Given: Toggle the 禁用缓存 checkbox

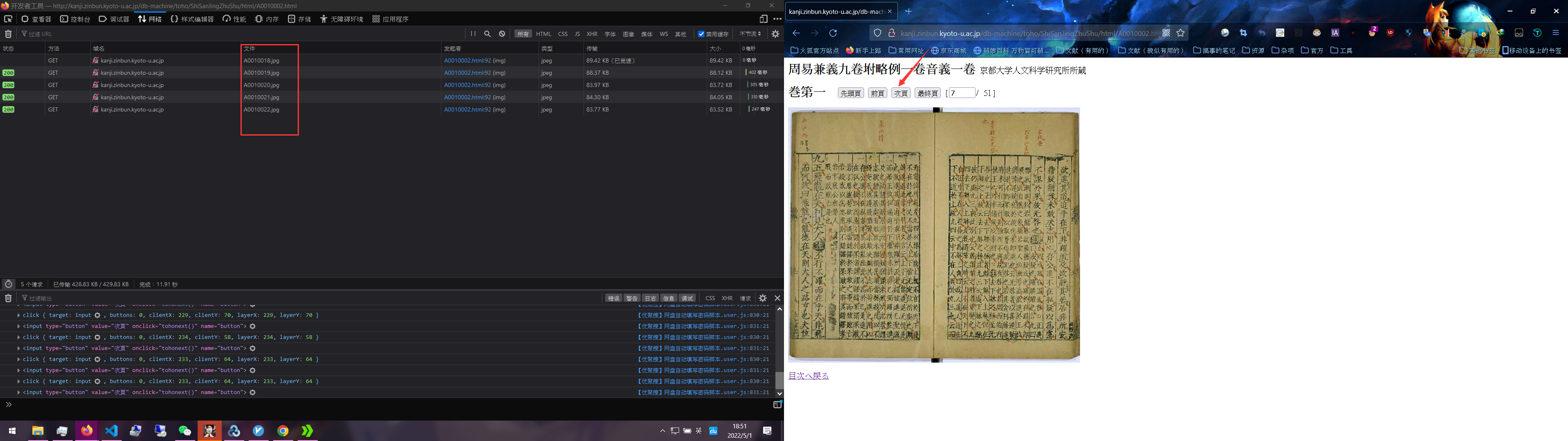Looking at the screenshot, I should coord(701,34).
